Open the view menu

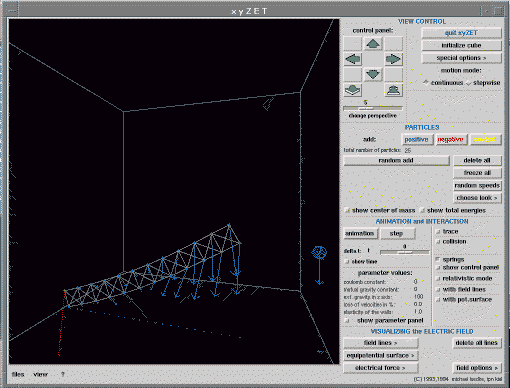tap(40, 374)
